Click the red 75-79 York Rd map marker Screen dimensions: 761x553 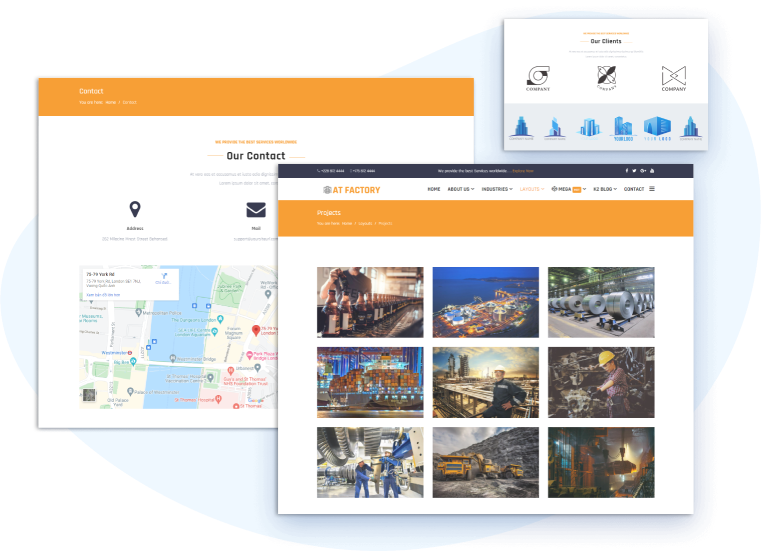tap(256, 331)
